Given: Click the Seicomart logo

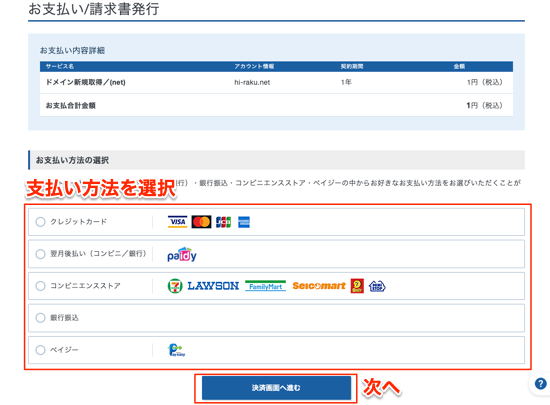Looking at the screenshot, I should [x=319, y=286].
